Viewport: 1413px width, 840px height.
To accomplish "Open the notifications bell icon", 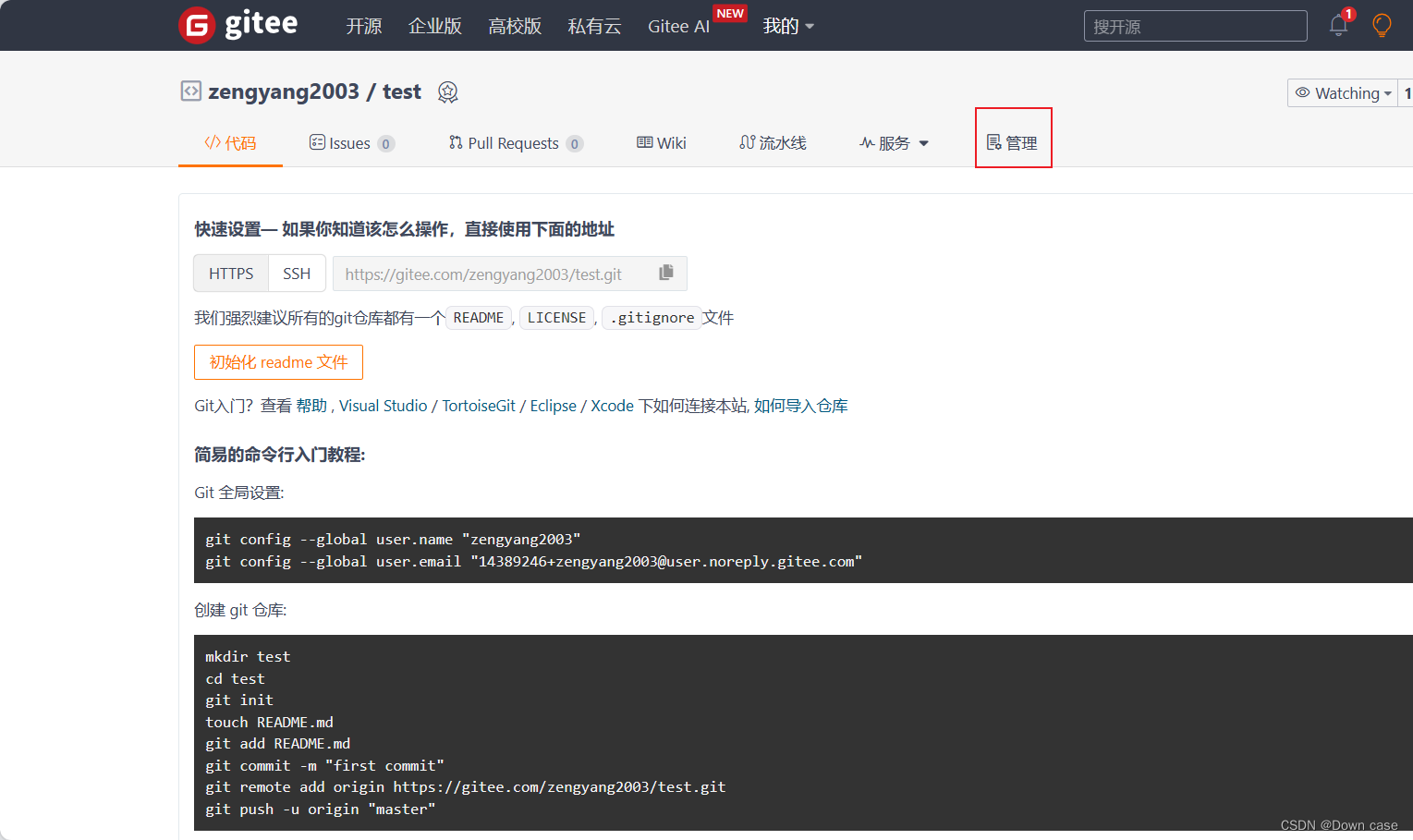I will 1338,25.
